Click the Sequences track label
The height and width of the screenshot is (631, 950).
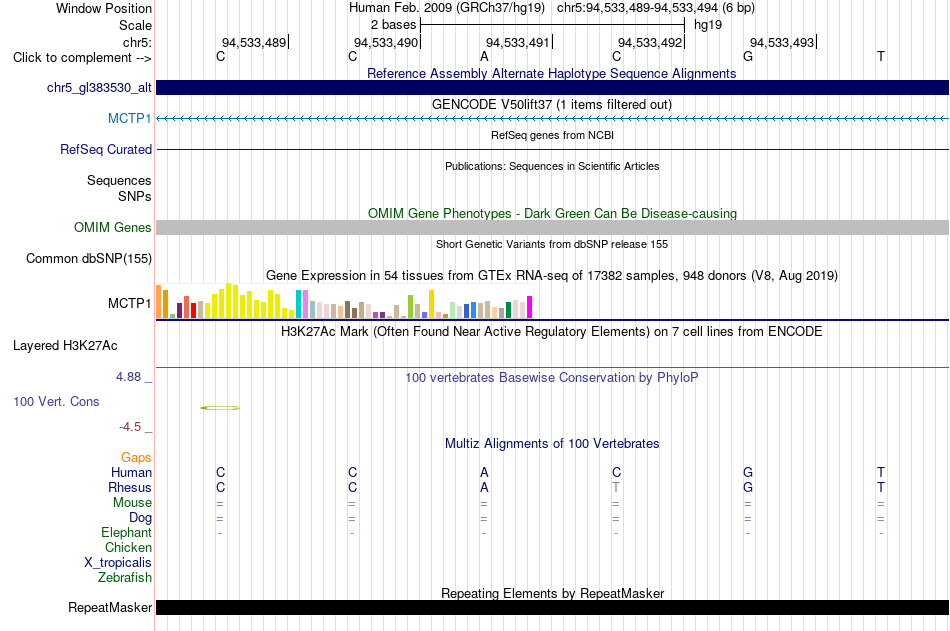[119, 181]
